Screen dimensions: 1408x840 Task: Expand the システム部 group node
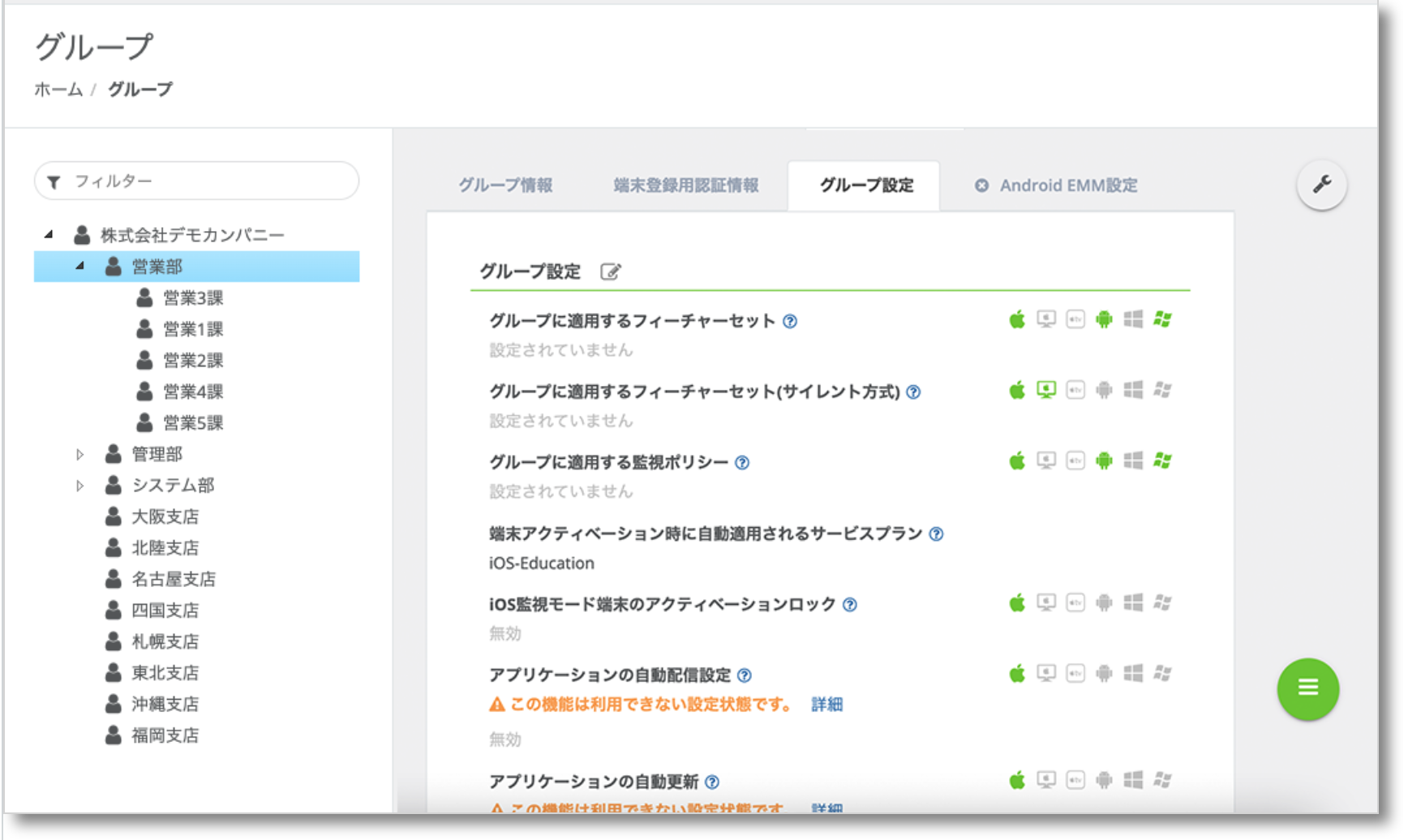79,486
